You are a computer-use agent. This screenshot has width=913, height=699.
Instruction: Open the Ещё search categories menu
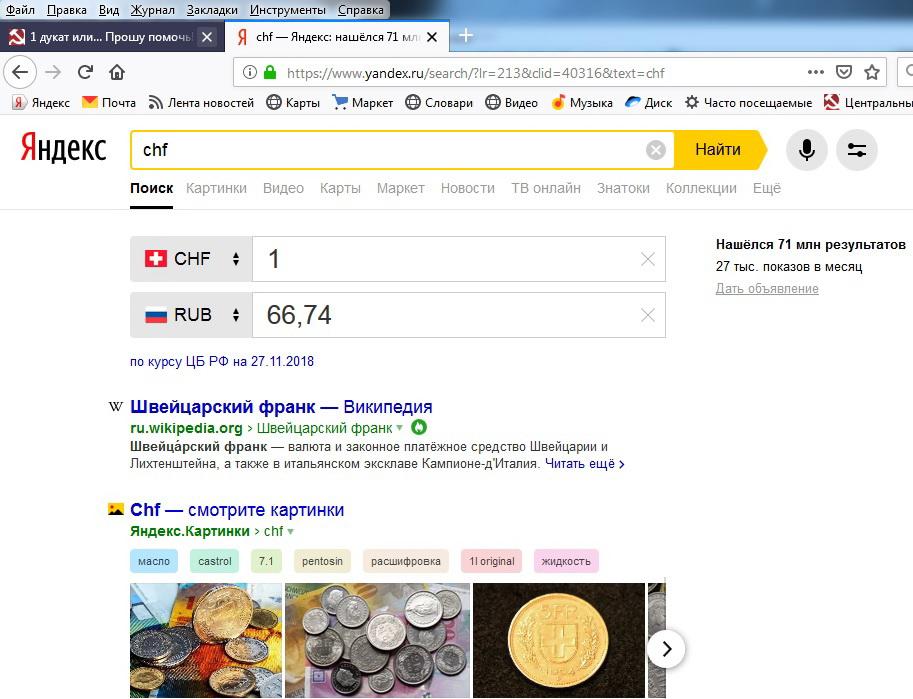pyautogui.click(x=766, y=188)
